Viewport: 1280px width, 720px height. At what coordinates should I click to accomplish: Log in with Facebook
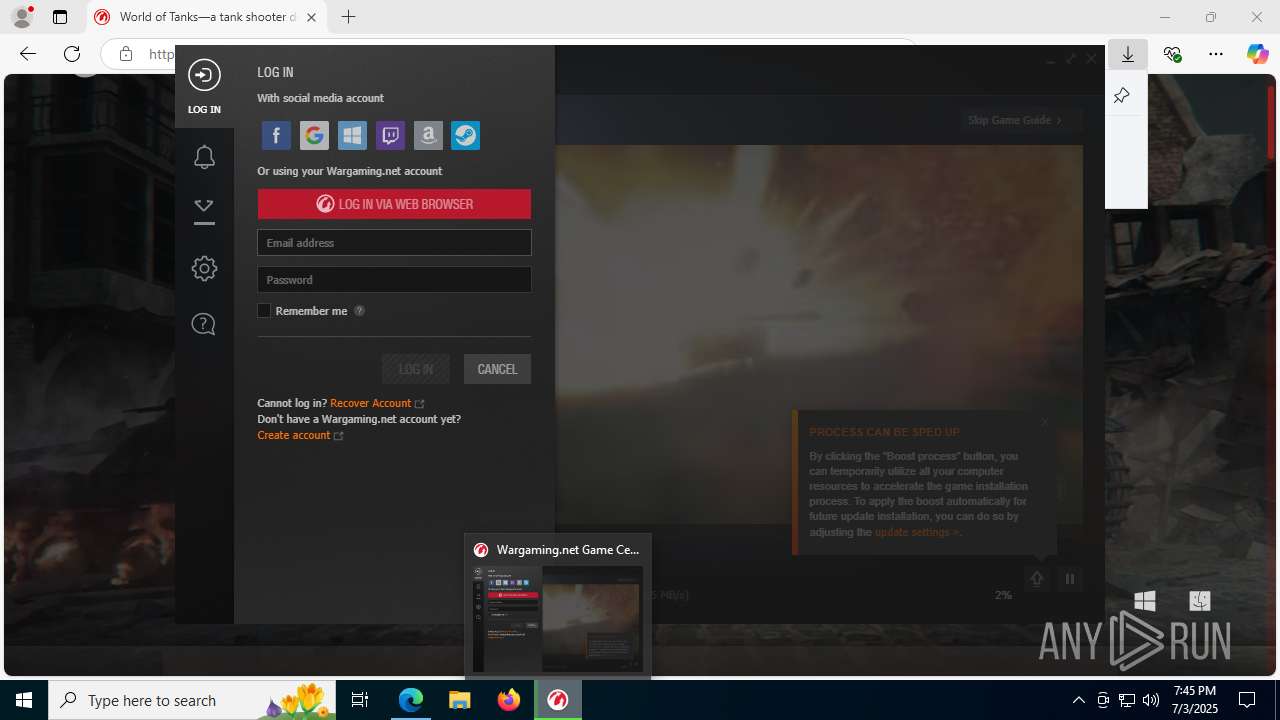pos(276,135)
